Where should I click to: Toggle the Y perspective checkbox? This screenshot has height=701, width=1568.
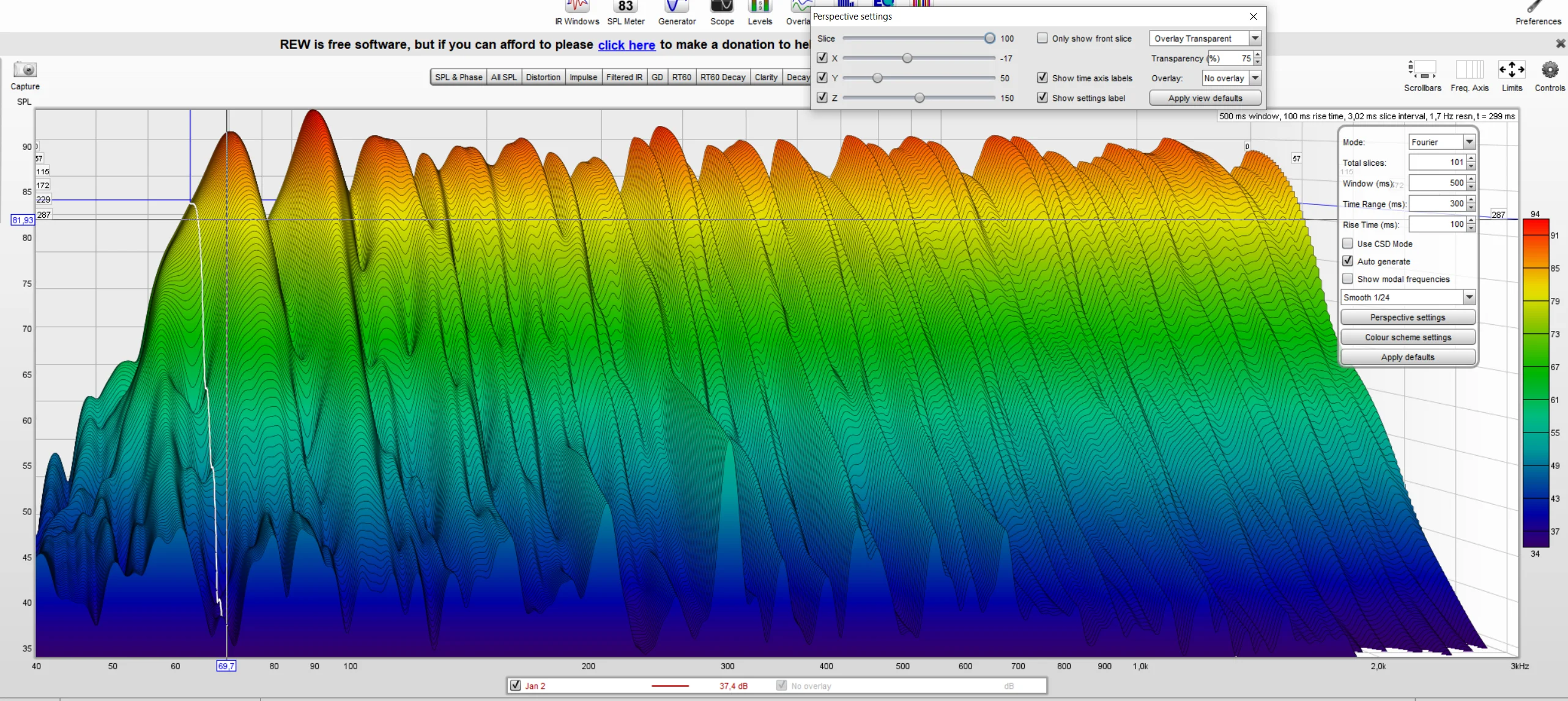click(822, 78)
